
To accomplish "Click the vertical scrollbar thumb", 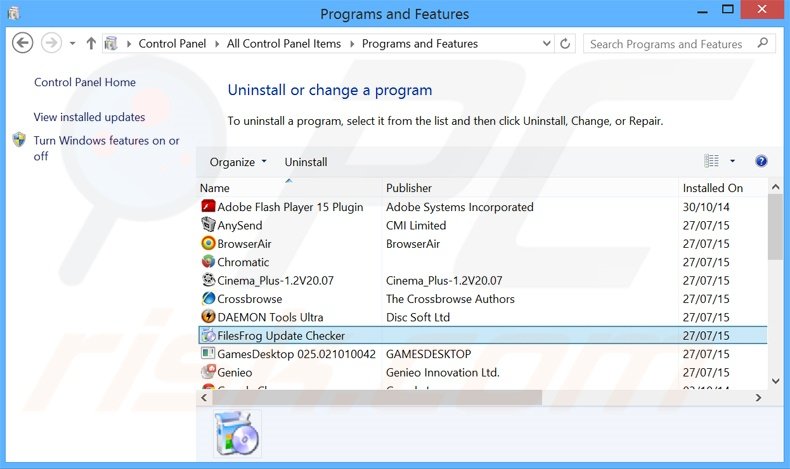I will tap(775, 227).
